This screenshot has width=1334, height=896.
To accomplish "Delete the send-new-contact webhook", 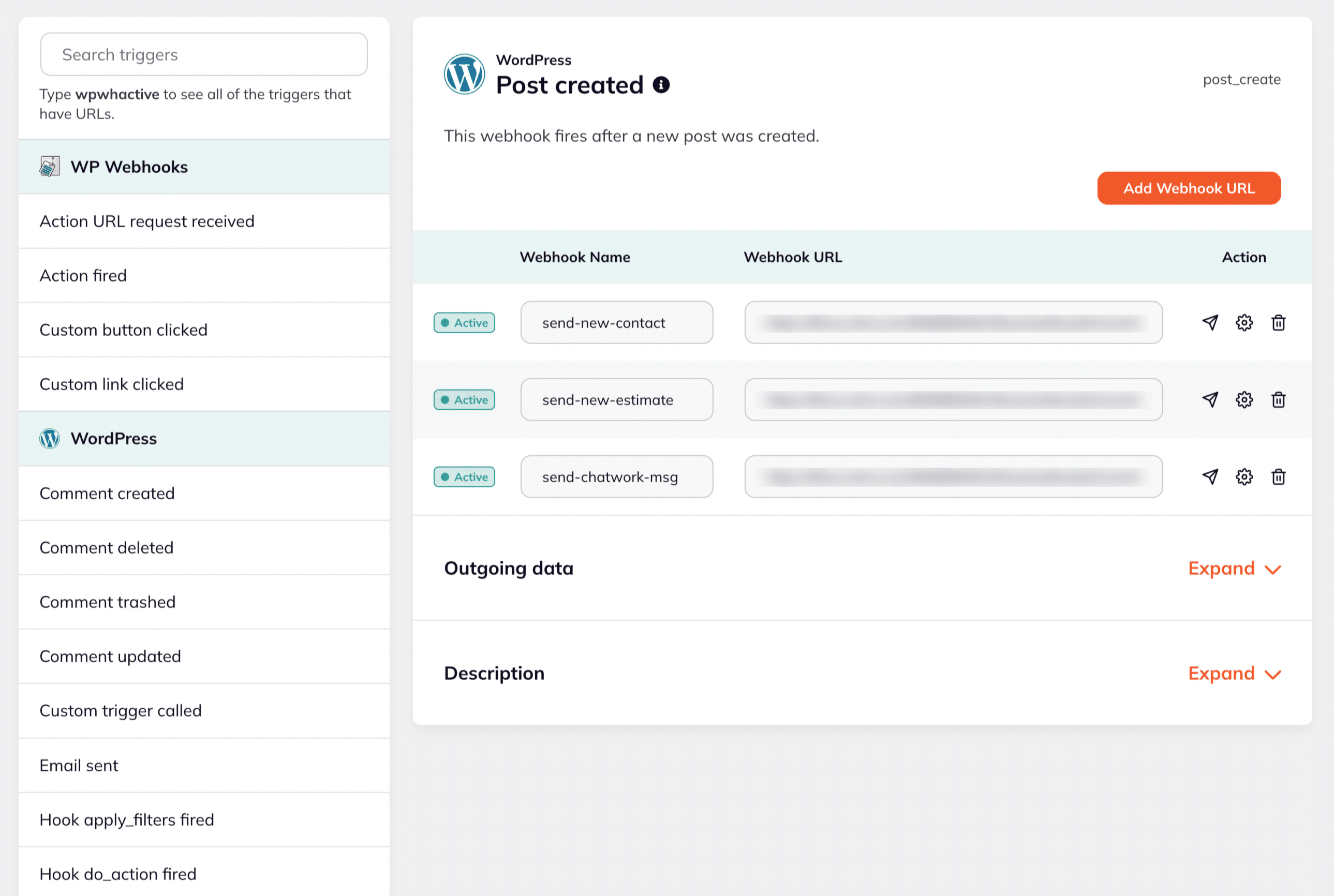I will (x=1278, y=322).
